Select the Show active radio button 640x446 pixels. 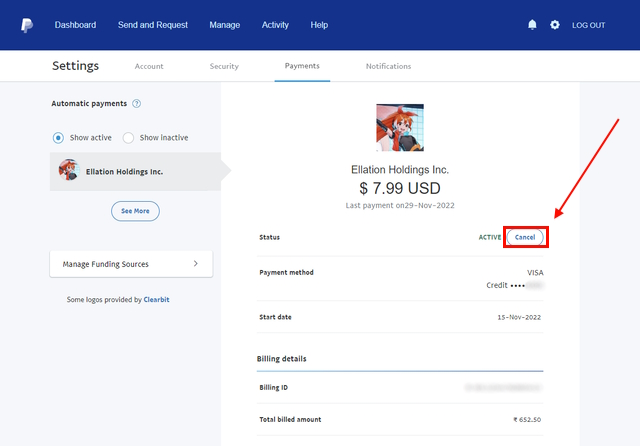(x=59, y=137)
